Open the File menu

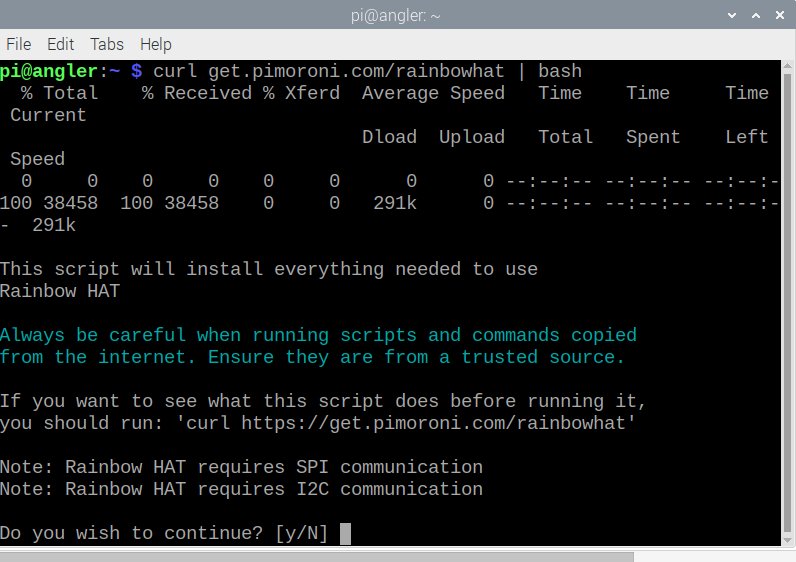[19, 44]
